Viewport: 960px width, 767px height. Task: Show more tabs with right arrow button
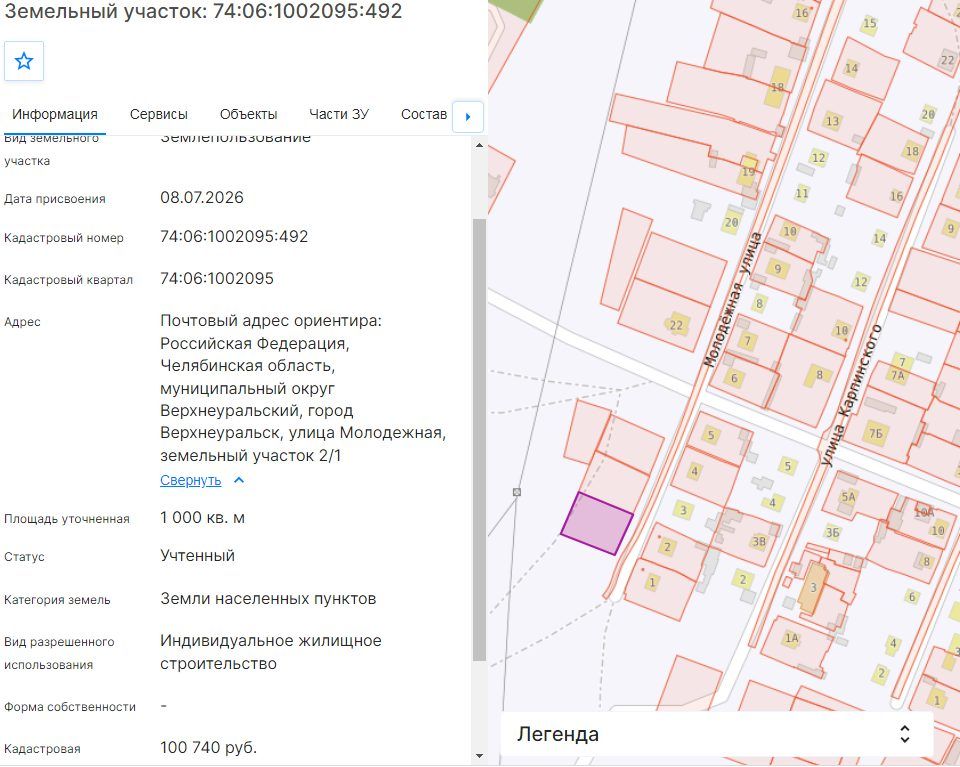468,116
